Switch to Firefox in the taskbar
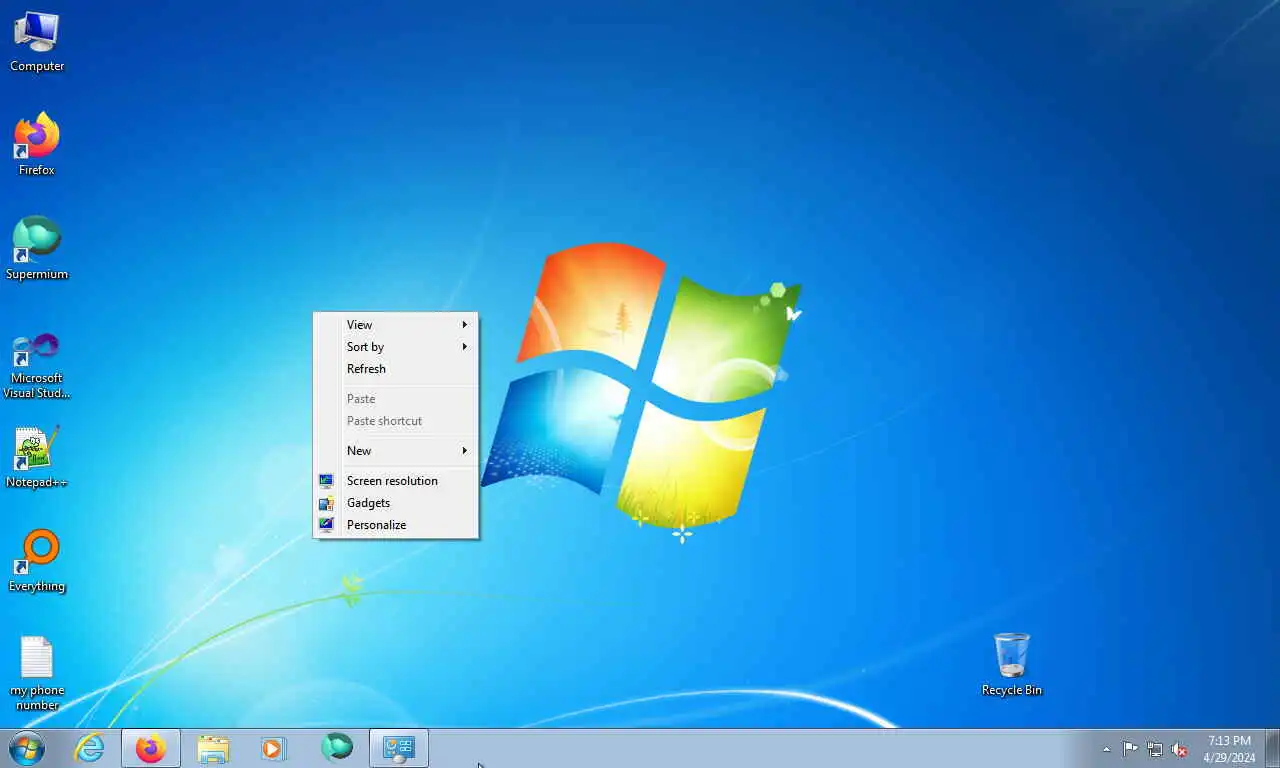The image size is (1280, 768). [151, 748]
